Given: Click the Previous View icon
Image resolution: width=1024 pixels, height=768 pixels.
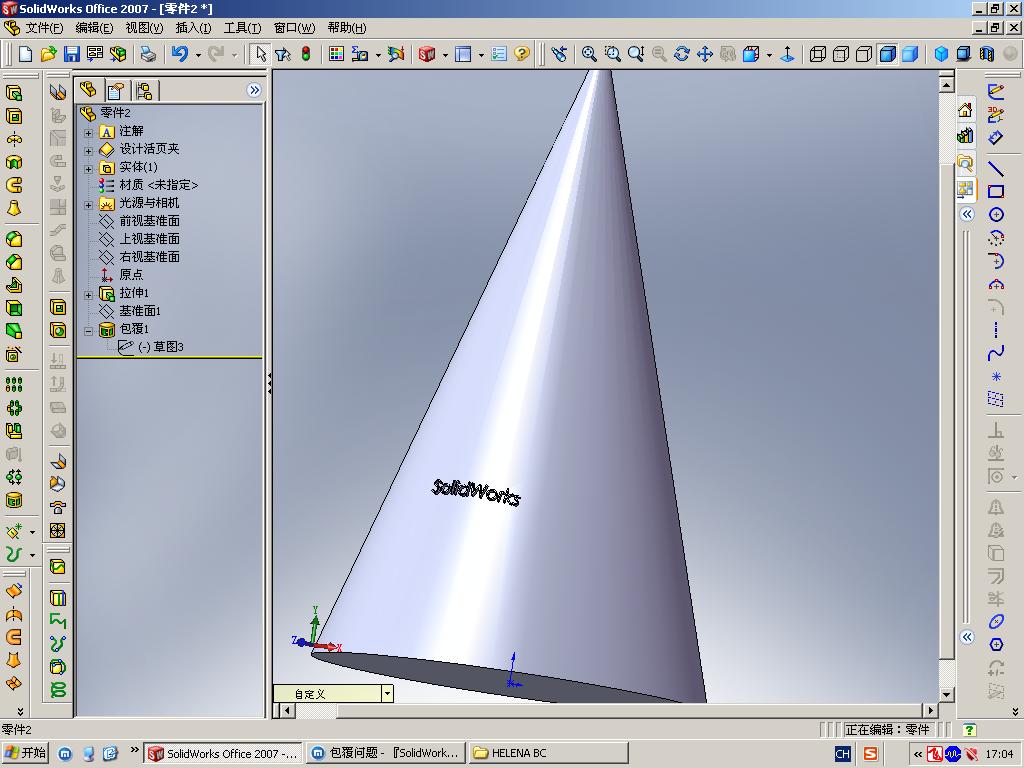Looking at the screenshot, I should 559,54.
